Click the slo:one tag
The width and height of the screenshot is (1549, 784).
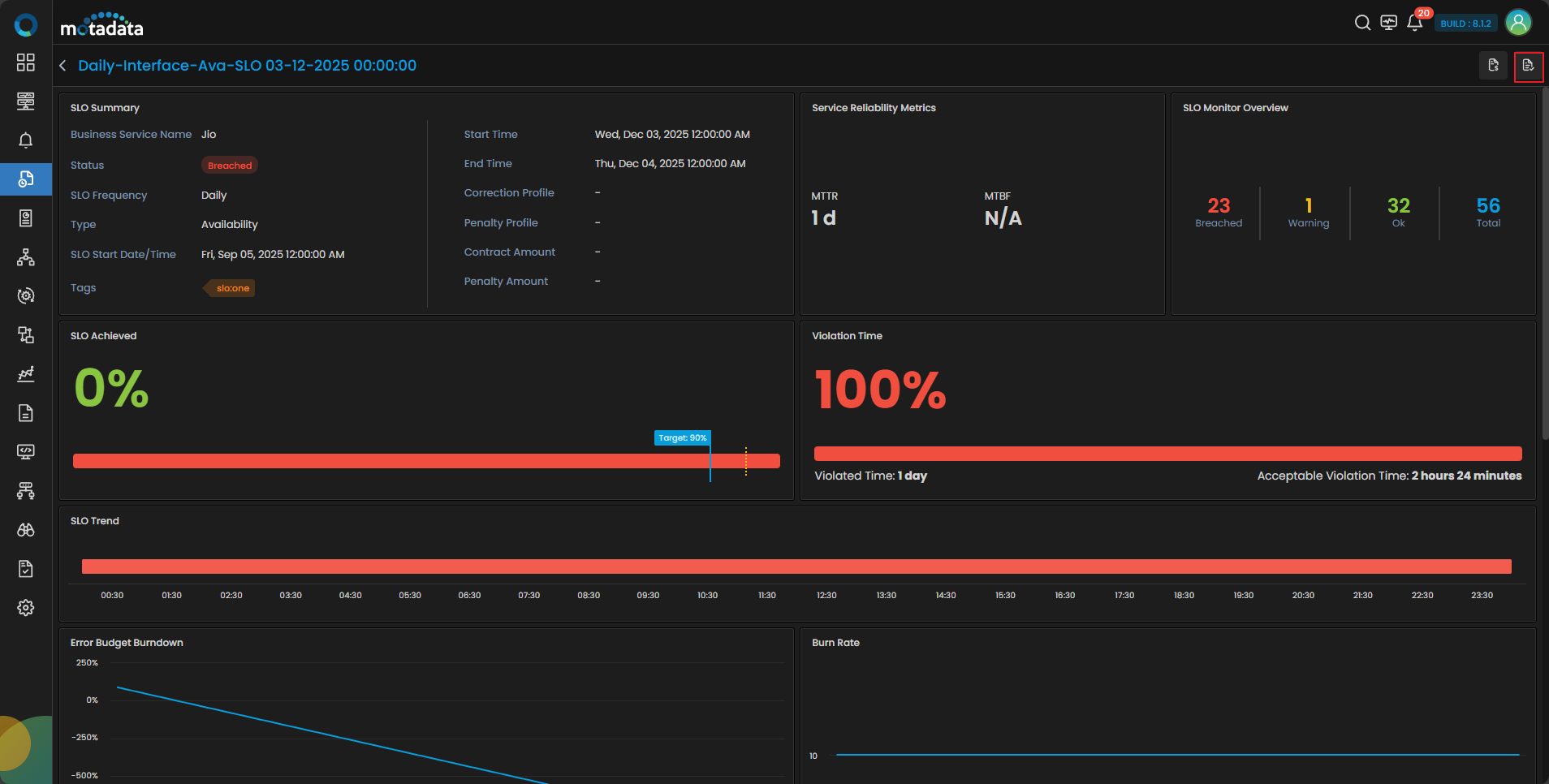[x=231, y=288]
